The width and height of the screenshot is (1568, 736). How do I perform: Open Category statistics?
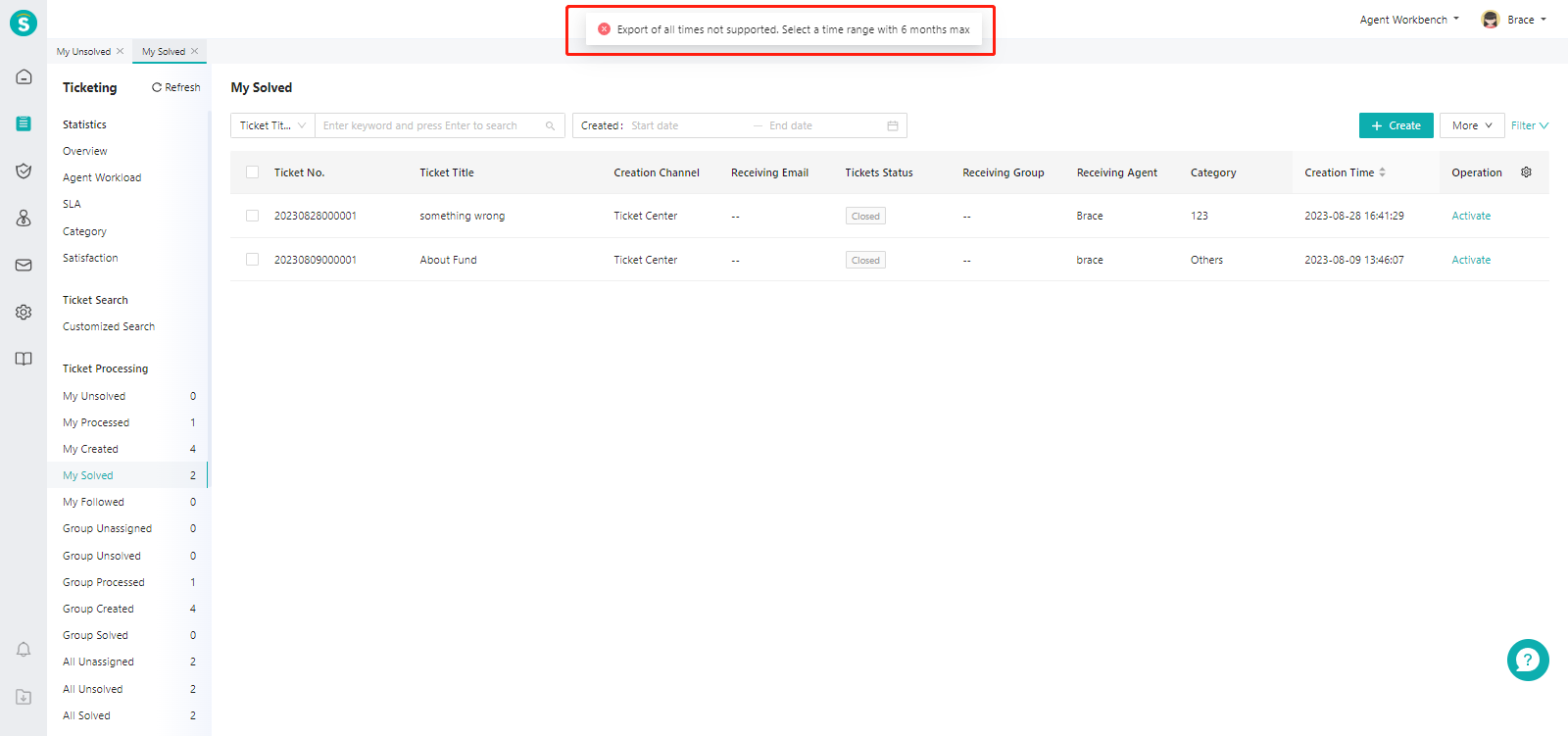[x=84, y=231]
